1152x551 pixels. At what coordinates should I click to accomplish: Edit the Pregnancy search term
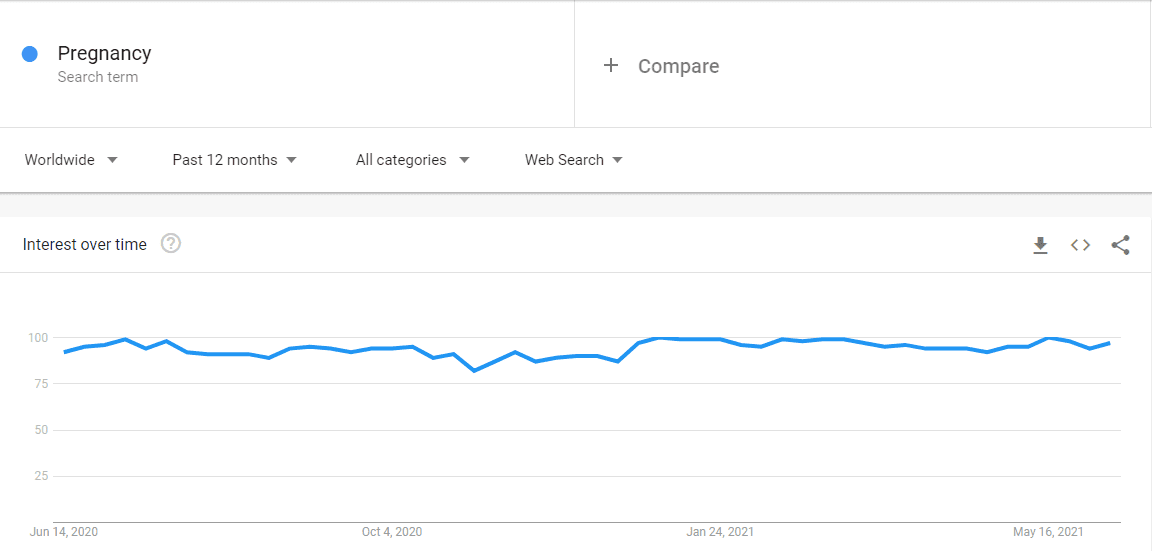coord(104,53)
